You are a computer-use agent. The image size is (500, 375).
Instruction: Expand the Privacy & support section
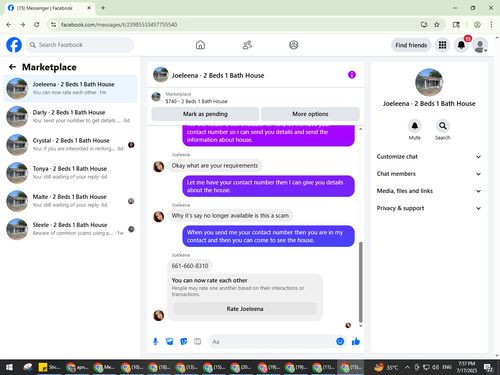point(429,208)
